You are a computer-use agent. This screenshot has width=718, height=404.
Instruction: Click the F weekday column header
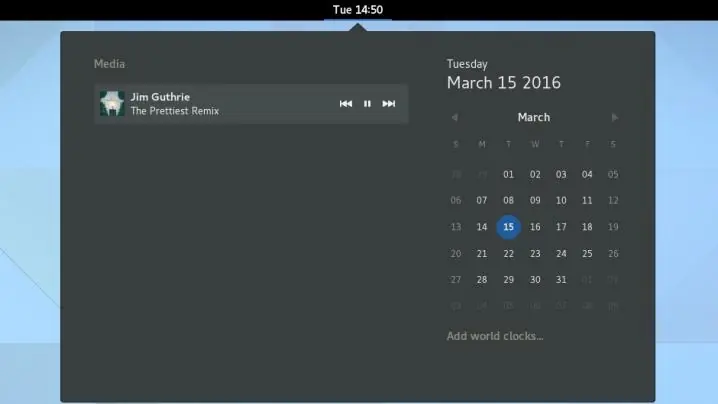coord(587,144)
